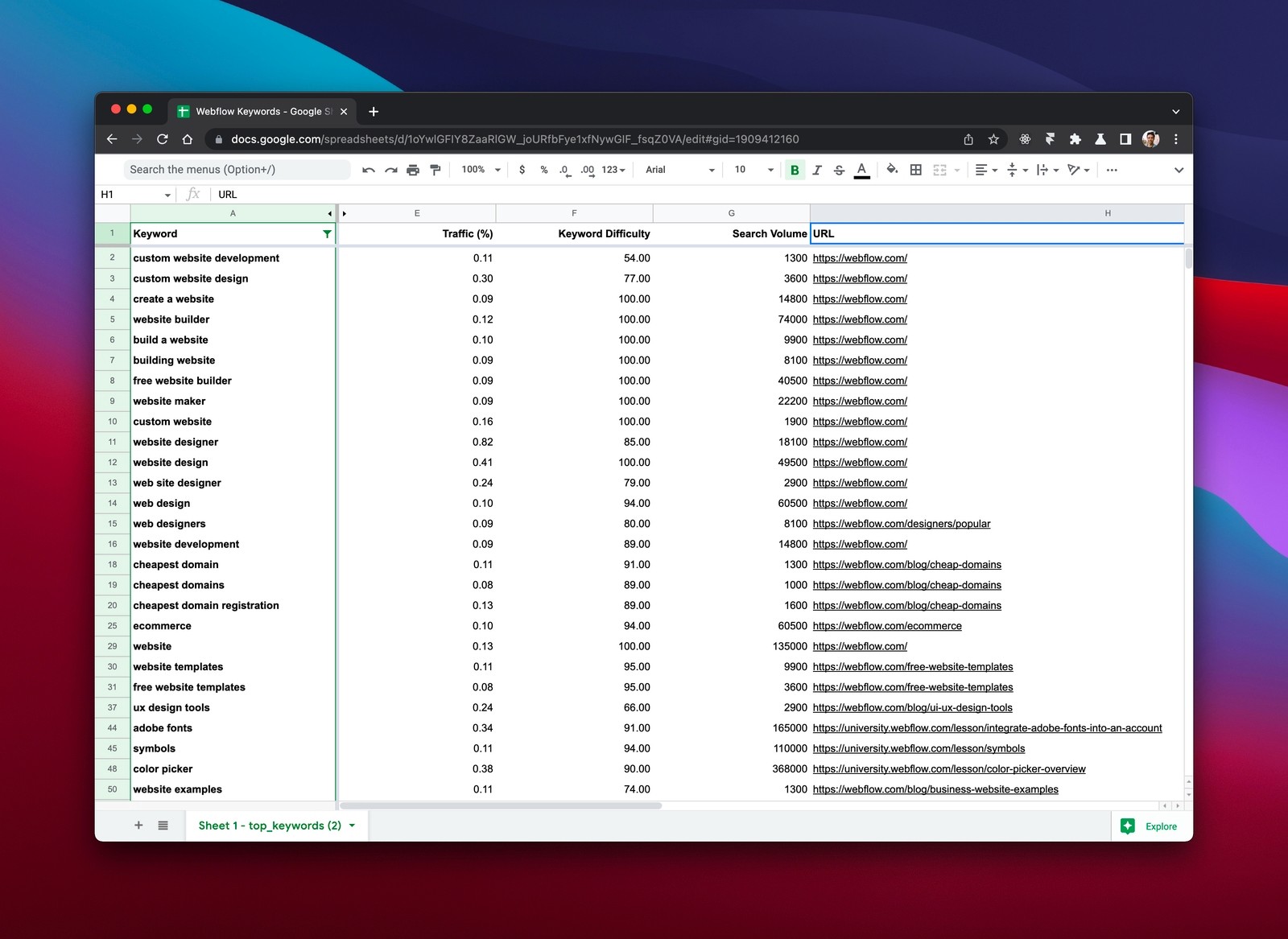
Task: Open the H1 name box dropdown
Action: coord(167,195)
